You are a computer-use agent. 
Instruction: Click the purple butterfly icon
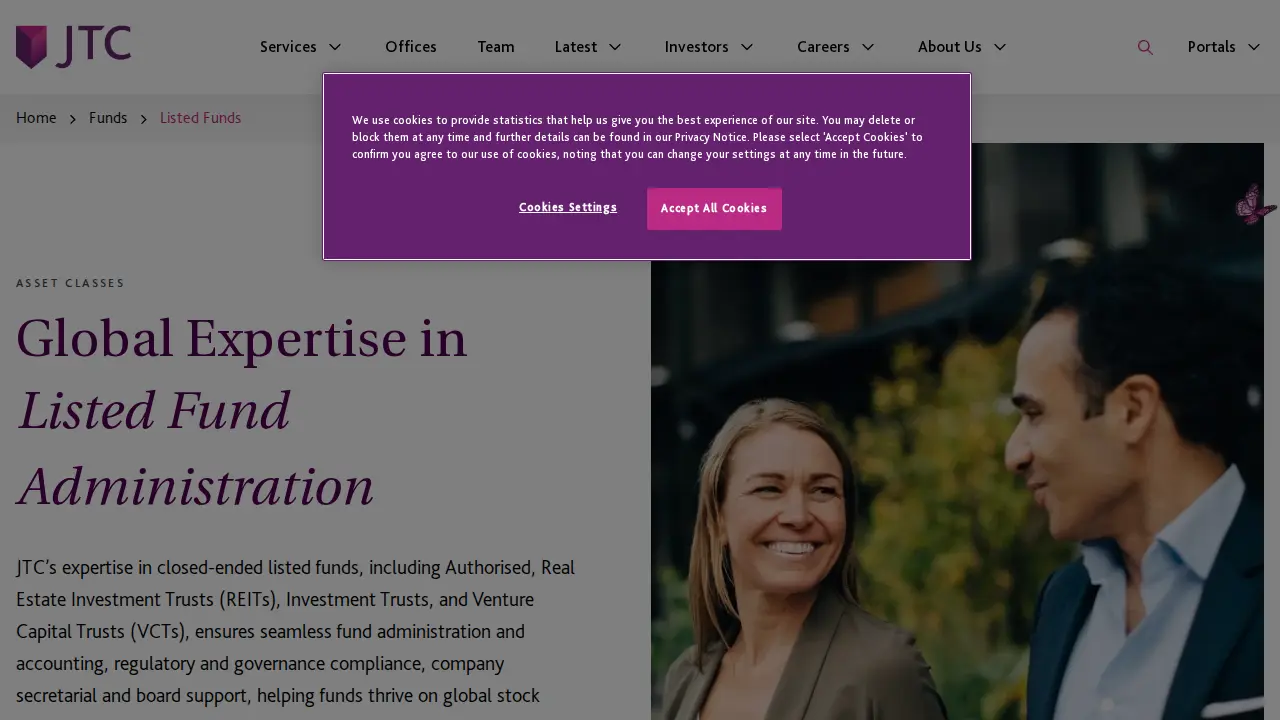[1255, 204]
